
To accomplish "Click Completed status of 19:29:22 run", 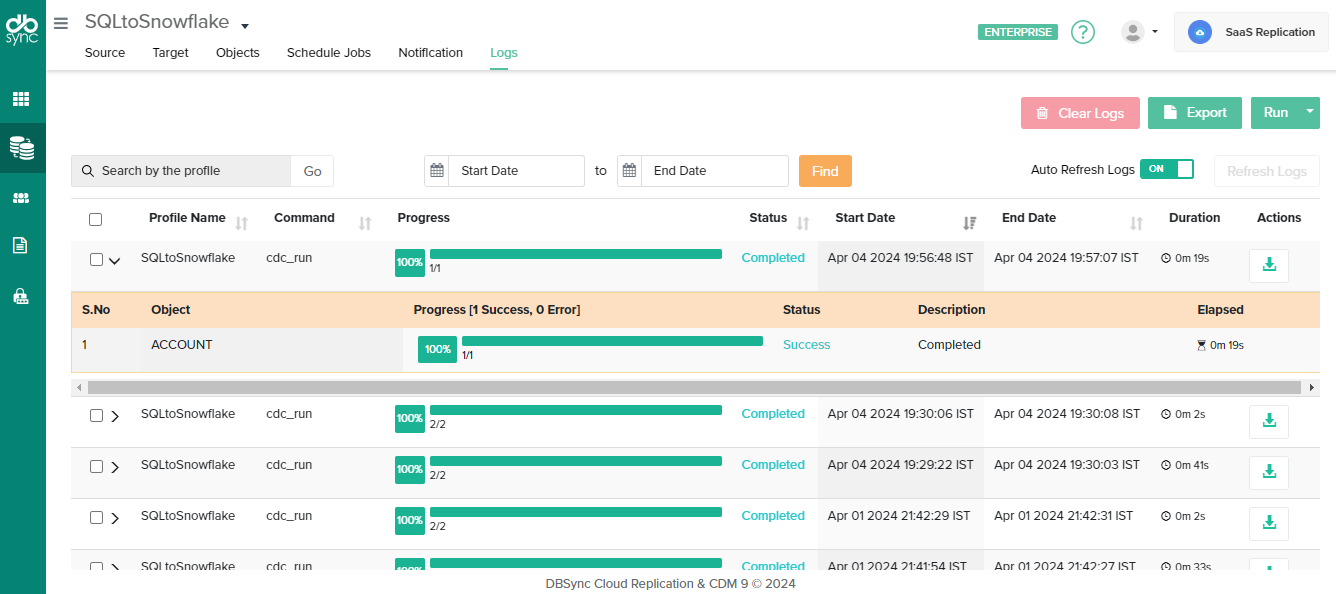I will point(773,465).
